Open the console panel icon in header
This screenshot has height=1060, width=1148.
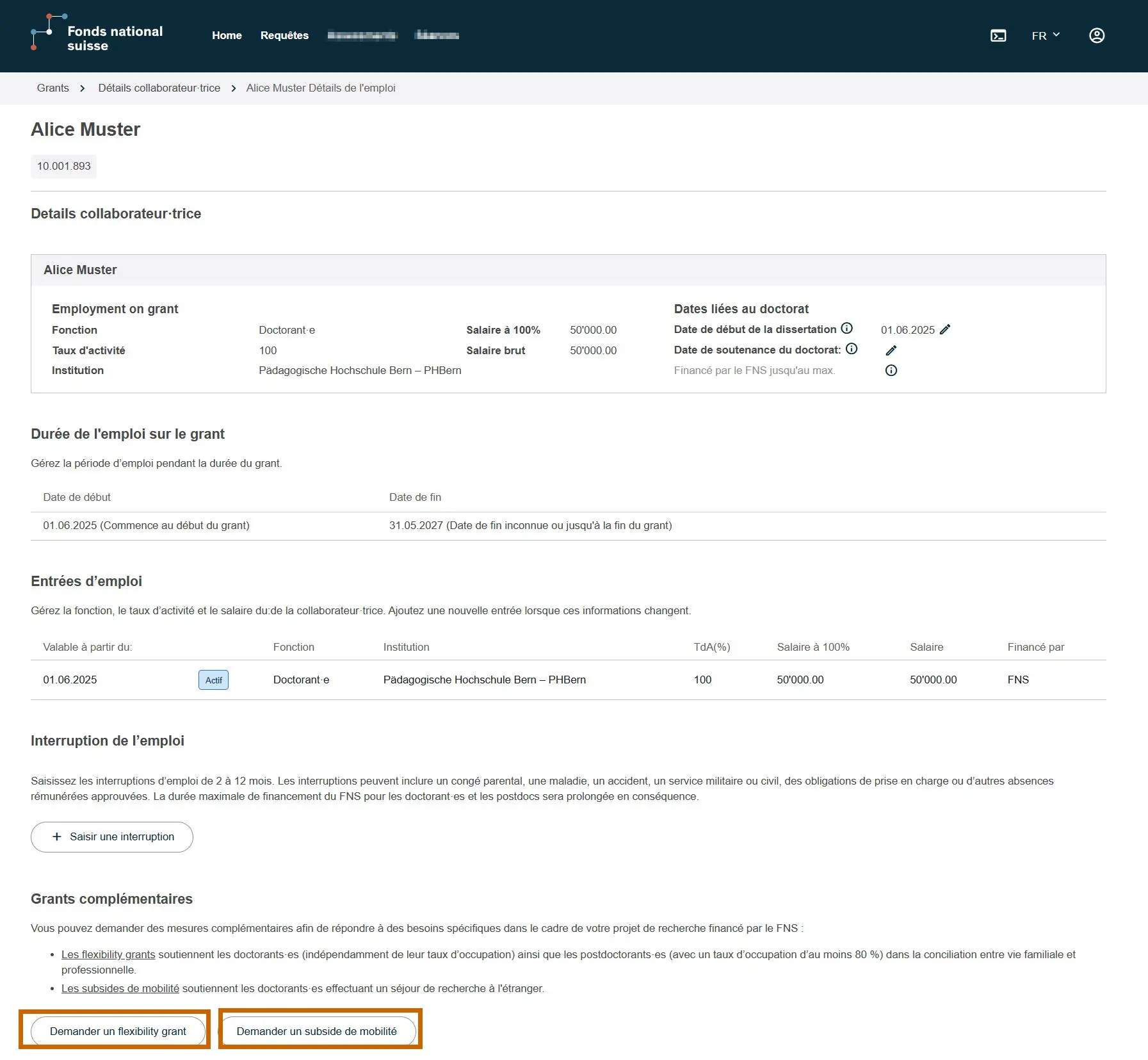[998, 36]
